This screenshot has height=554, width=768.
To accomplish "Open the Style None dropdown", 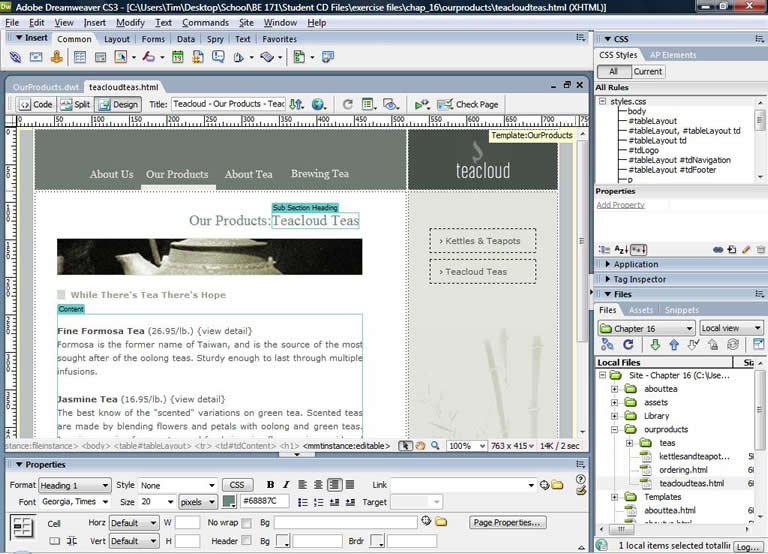I will pyautogui.click(x=177, y=485).
